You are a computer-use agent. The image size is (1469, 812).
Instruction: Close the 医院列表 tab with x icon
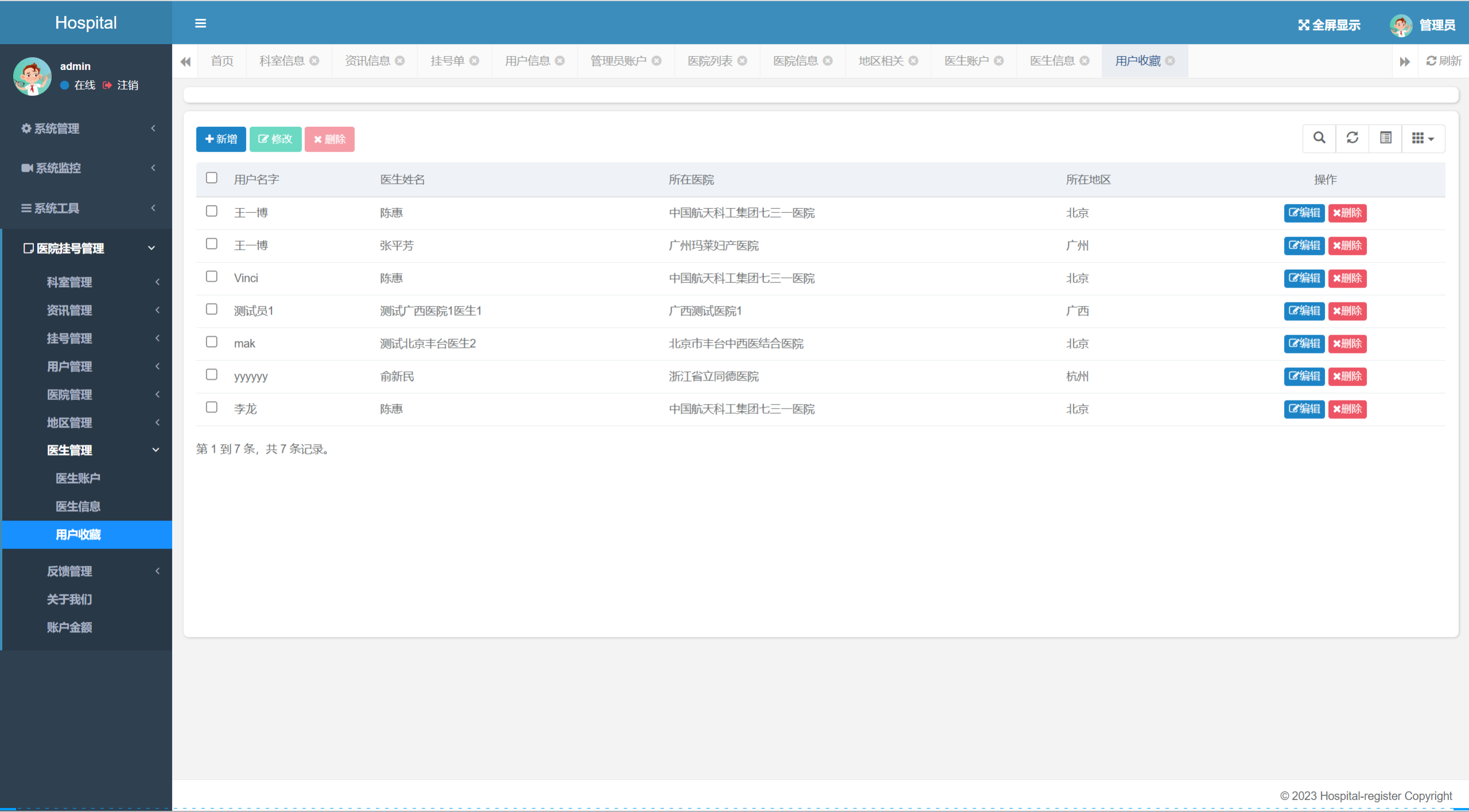(x=742, y=61)
